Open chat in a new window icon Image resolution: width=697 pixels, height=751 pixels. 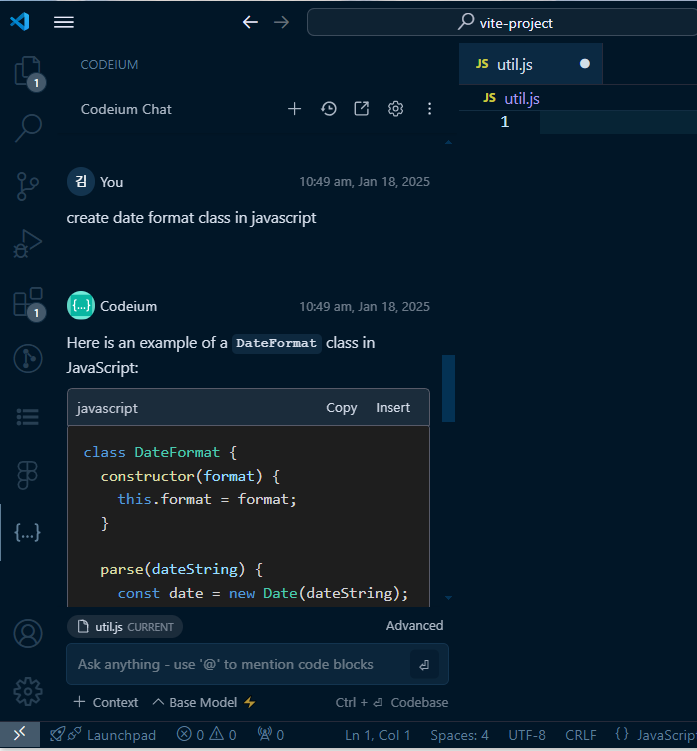362,109
